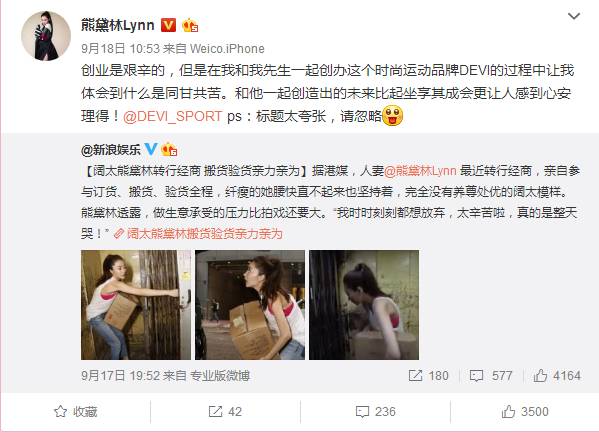
Task: Click the thumbs-up button showing 3500
Action: [x=525, y=412]
